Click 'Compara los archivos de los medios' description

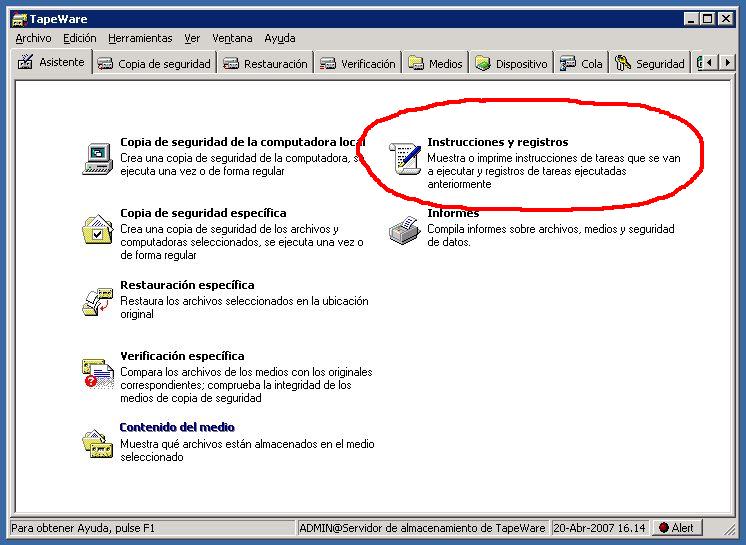246,385
